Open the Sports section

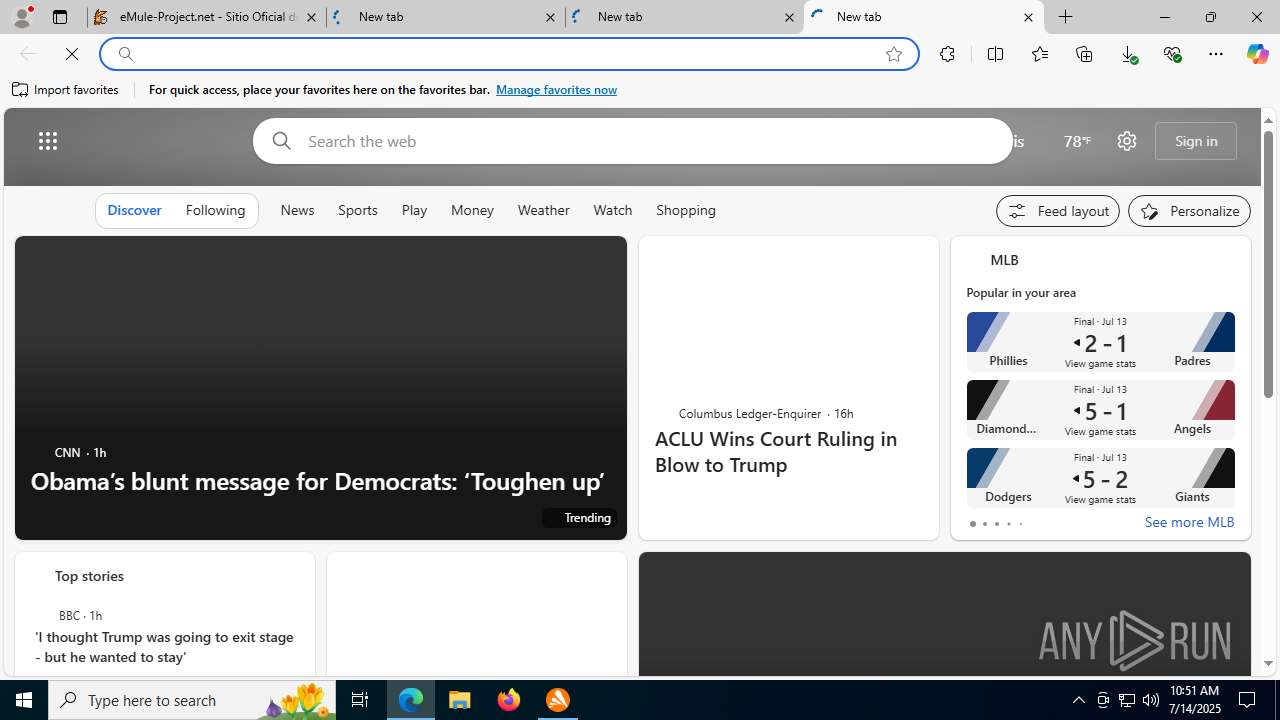coord(358,210)
